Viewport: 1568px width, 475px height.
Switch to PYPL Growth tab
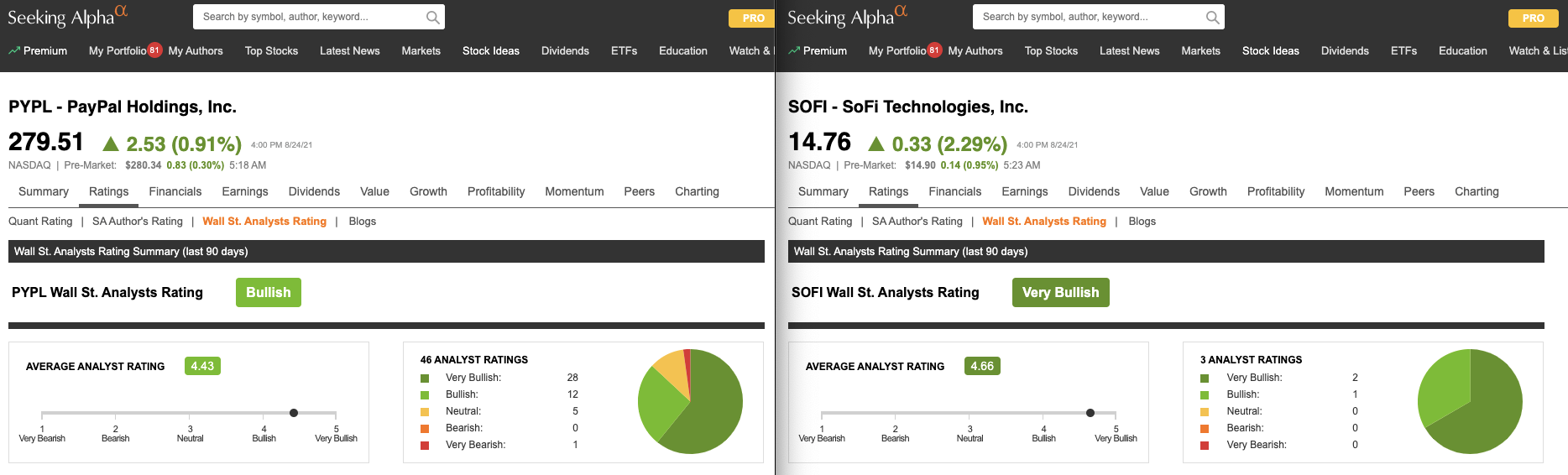pos(428,191)
